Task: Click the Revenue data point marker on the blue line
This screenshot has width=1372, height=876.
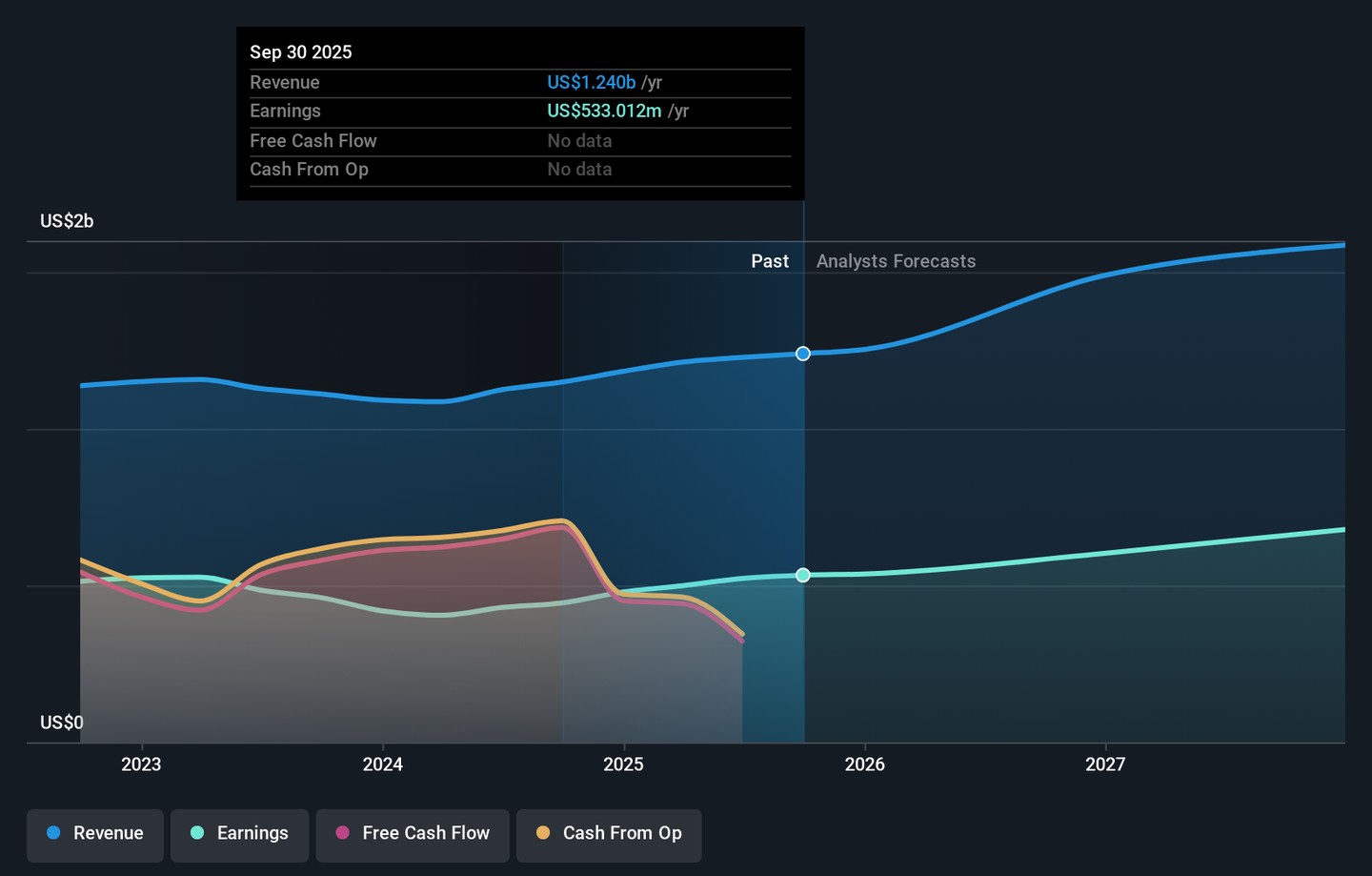Action: 803,354
